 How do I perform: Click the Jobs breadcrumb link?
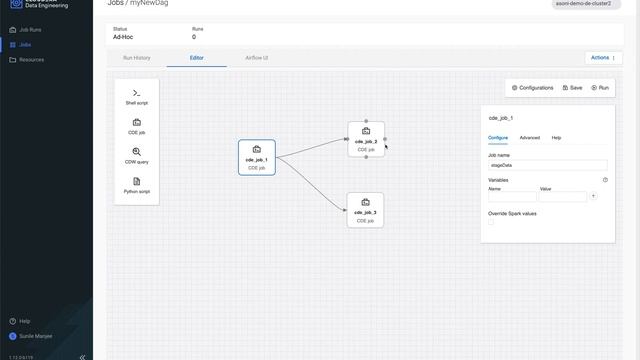(115, 3)
